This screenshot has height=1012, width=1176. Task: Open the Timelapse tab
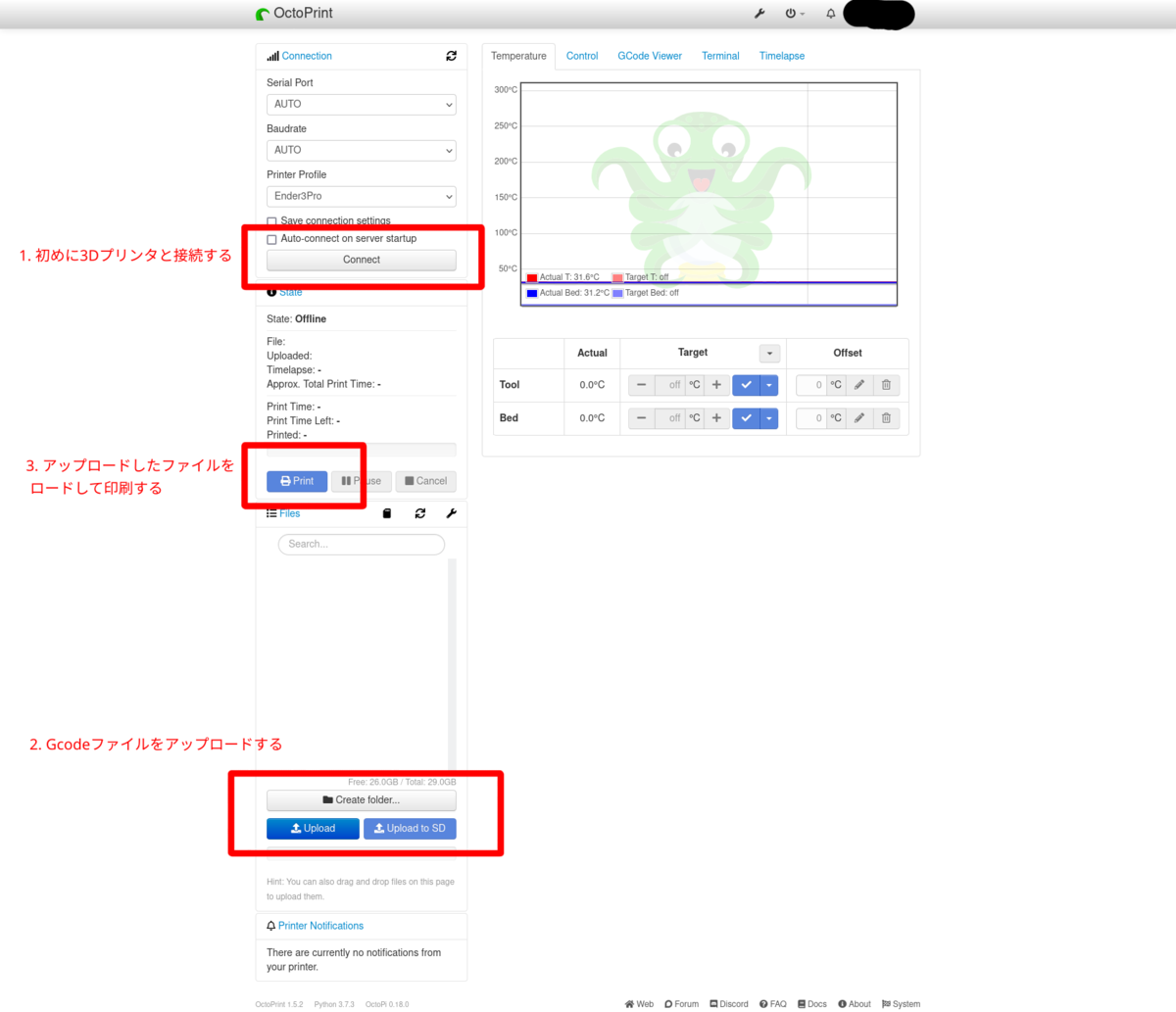pyautogui.click(x=782, y=56)
